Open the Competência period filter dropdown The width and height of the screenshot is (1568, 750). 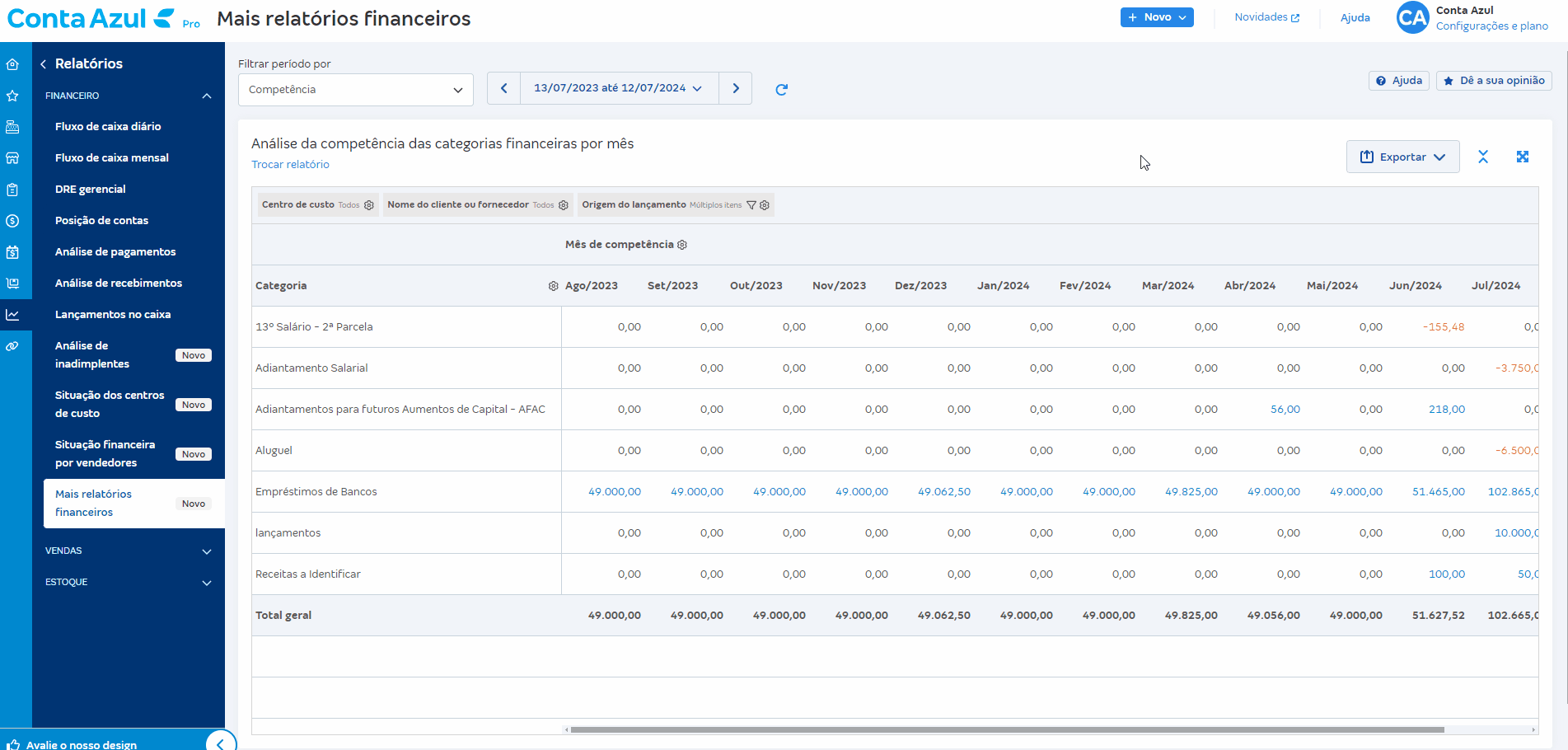(x=356, y=90)
